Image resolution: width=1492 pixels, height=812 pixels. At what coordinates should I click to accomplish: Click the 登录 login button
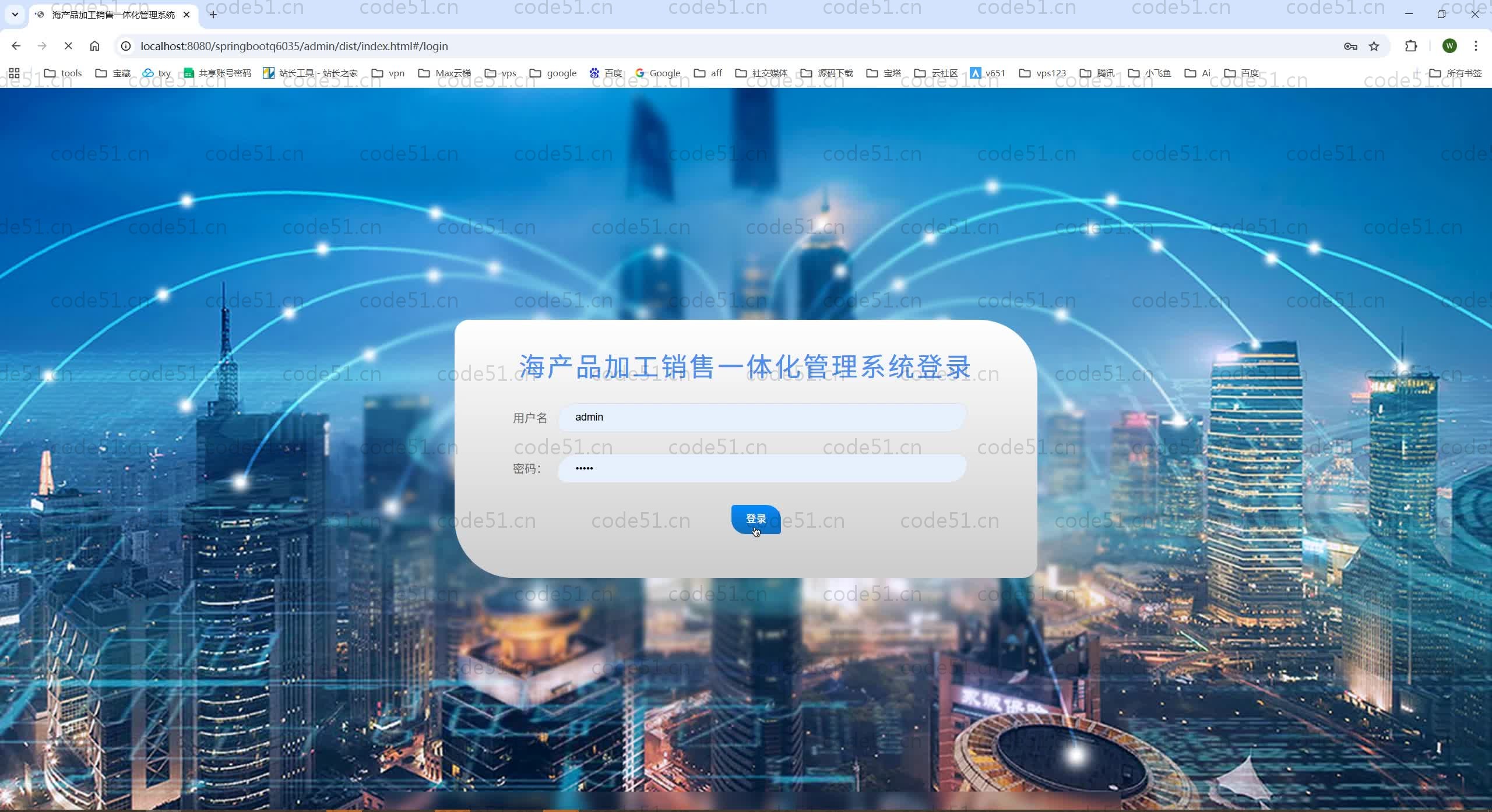tap(755, 519)
